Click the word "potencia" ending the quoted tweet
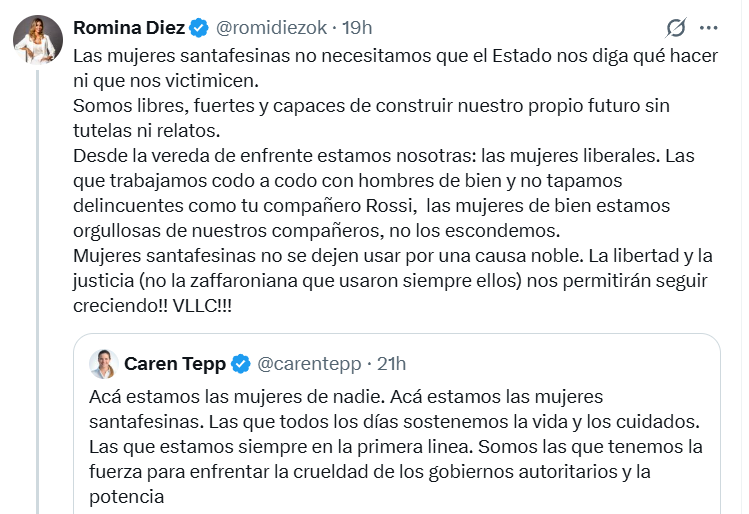Image resolution: width=749 pixels, height=514 pixels. 124,496
